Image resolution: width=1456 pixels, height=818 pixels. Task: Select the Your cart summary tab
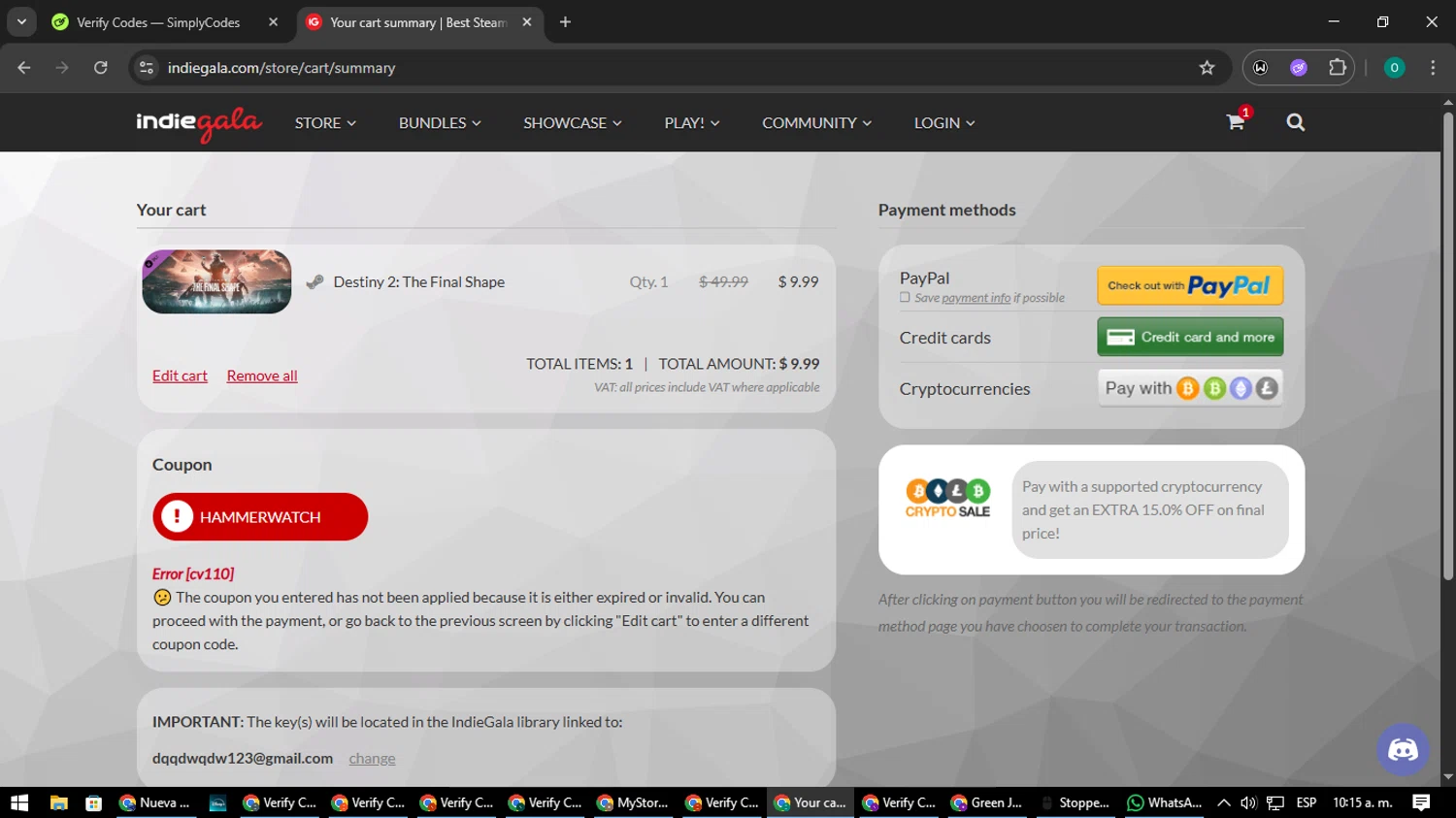(419, 22)
